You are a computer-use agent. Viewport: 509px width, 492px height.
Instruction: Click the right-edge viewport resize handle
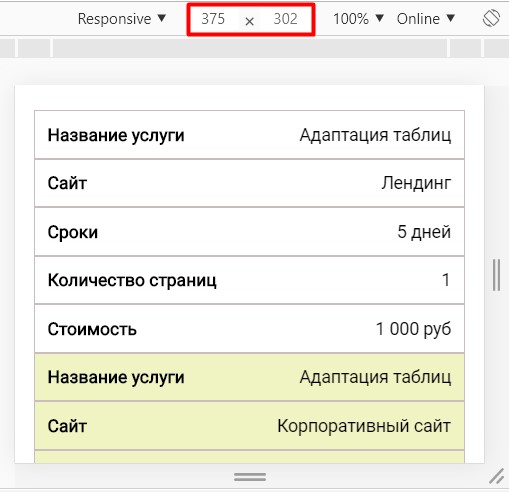coord(496,275)
